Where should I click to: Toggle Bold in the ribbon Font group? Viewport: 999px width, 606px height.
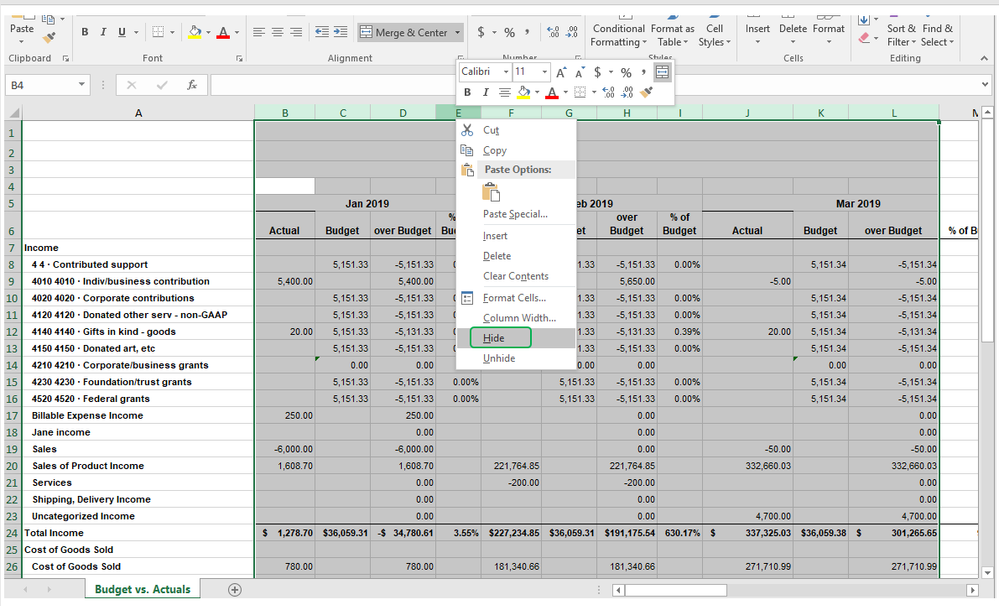click(85, 32)
